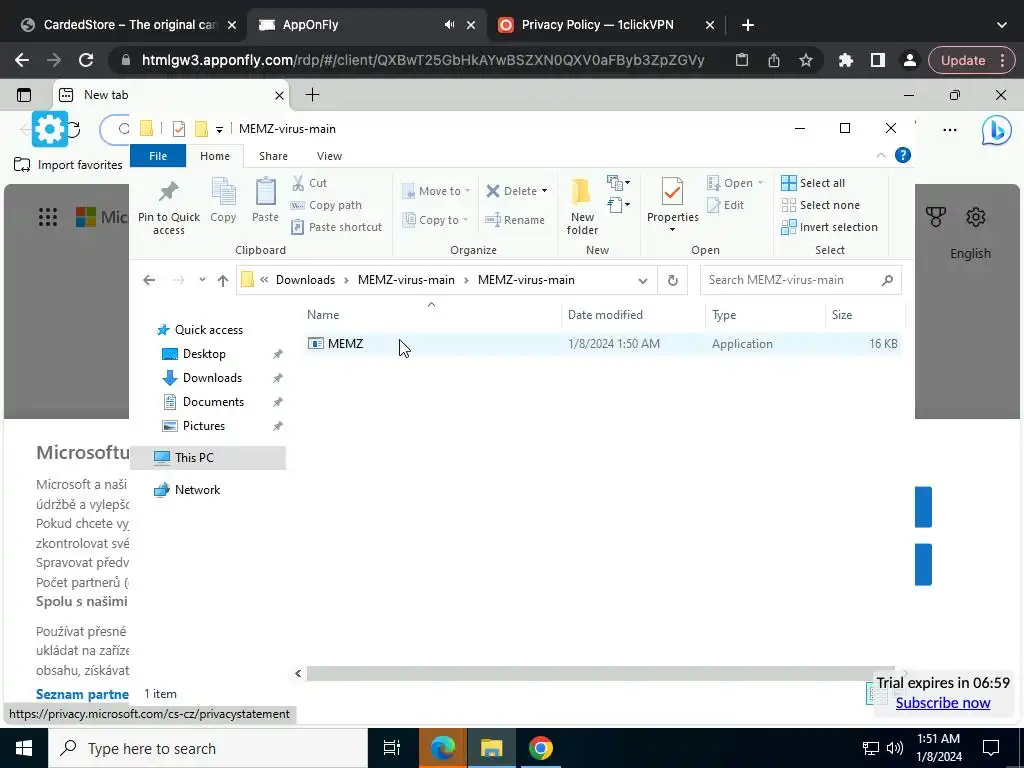
Task: Sort by Name column header
Action: tap(432, 315)
